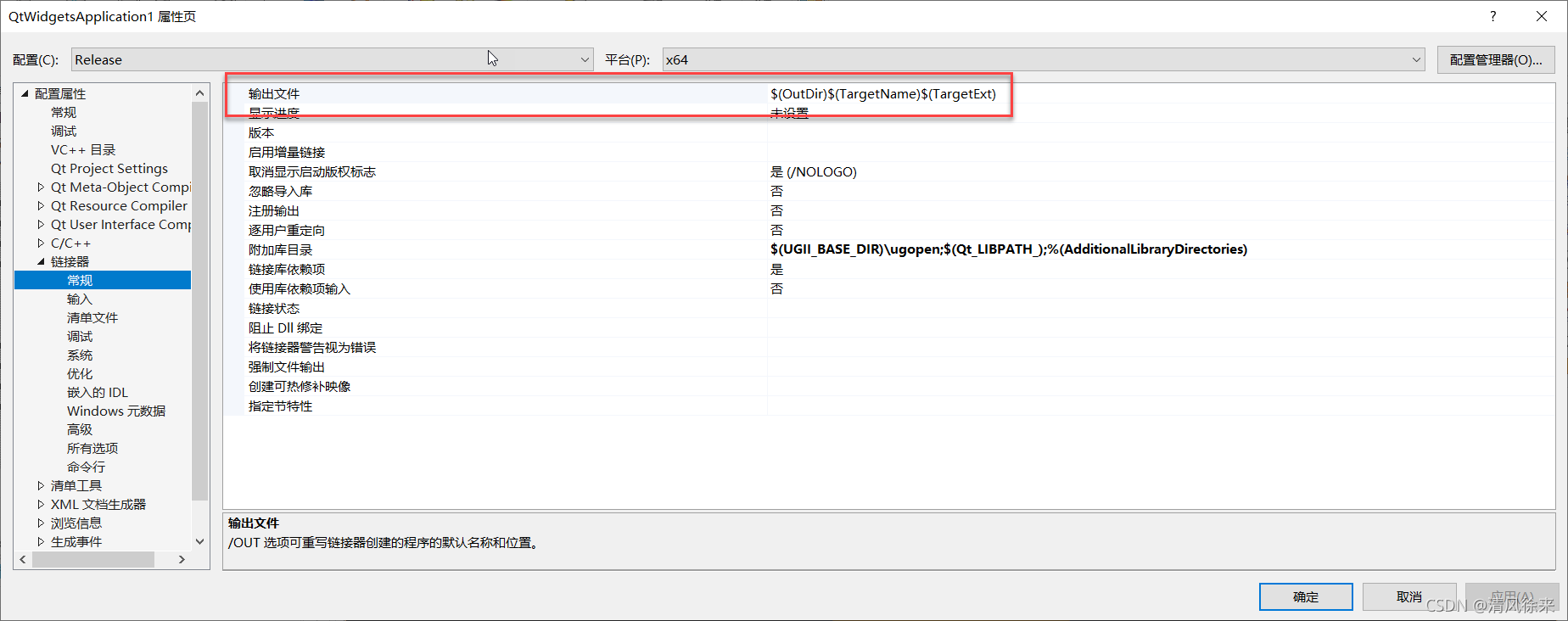The width and height of the screenshot is (1568, 621).
Task: Collapse the 配置属性 tree node
Action: tap(25, 93)
